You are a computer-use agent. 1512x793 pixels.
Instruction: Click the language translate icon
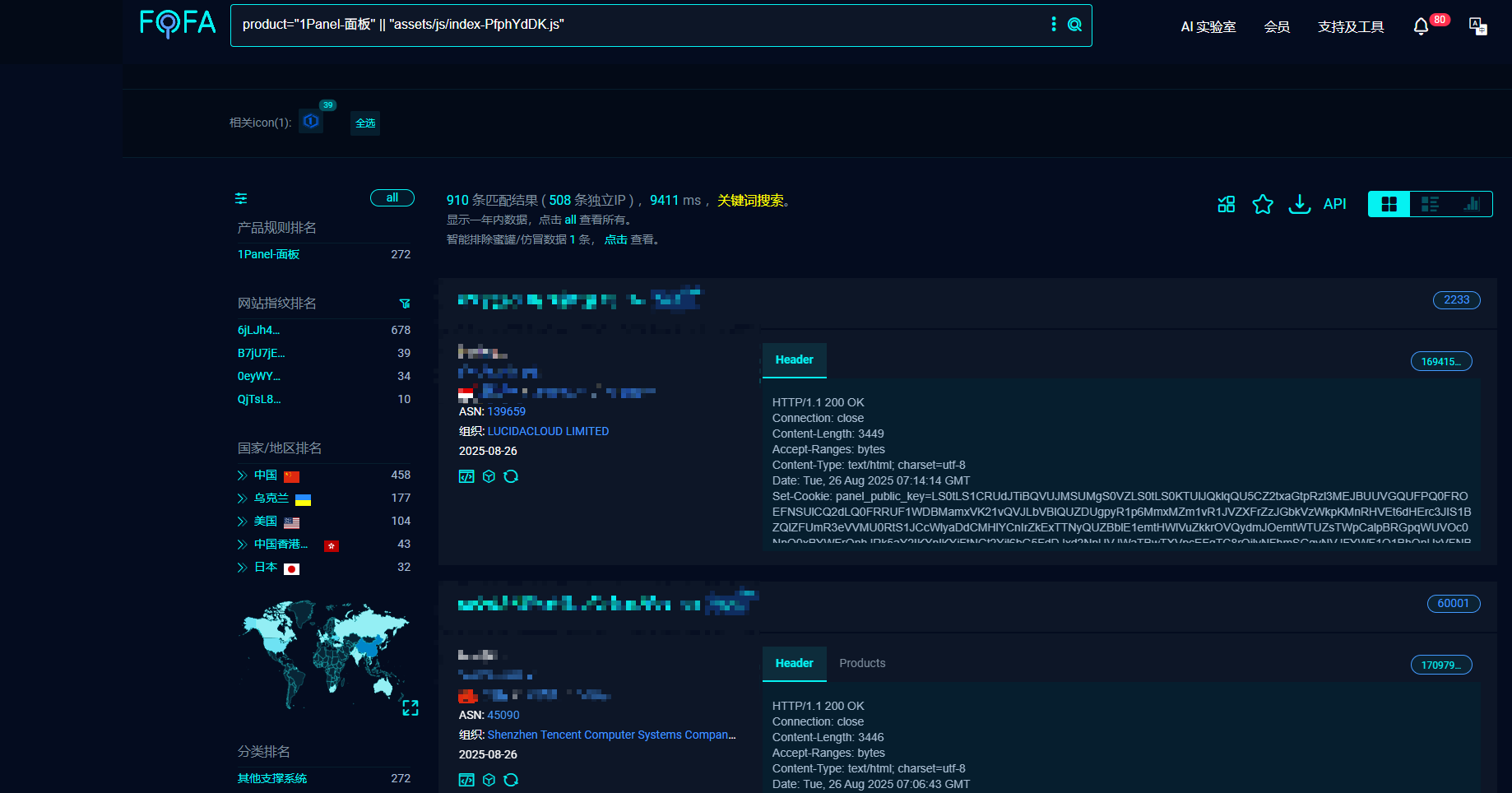[x=1477, y=26]
